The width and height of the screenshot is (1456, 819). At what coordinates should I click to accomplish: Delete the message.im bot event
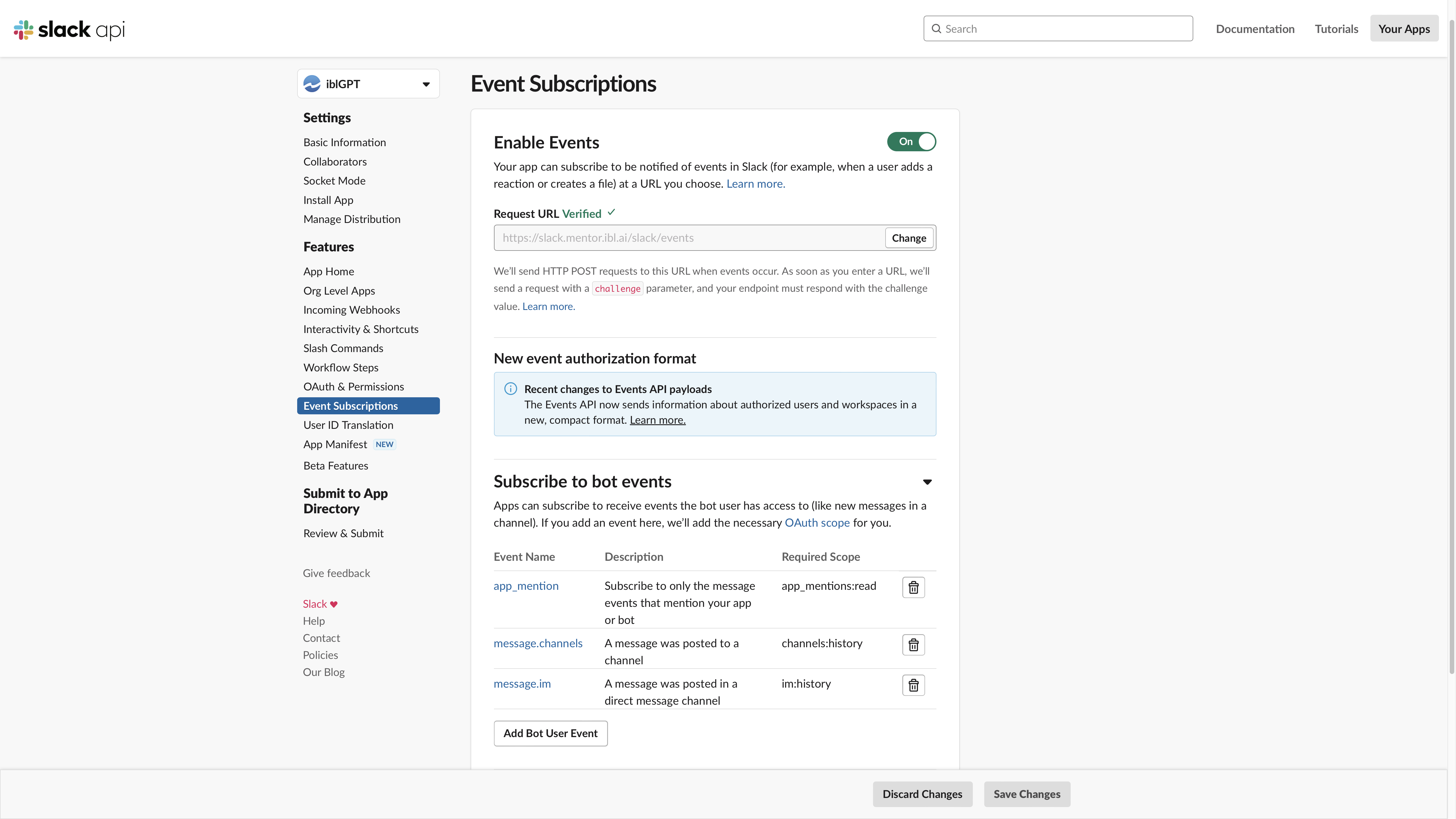[913, 685]
